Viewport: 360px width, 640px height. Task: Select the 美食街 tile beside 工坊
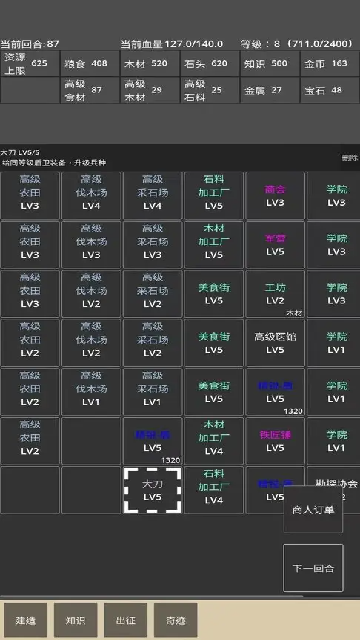tap(213, 293)
